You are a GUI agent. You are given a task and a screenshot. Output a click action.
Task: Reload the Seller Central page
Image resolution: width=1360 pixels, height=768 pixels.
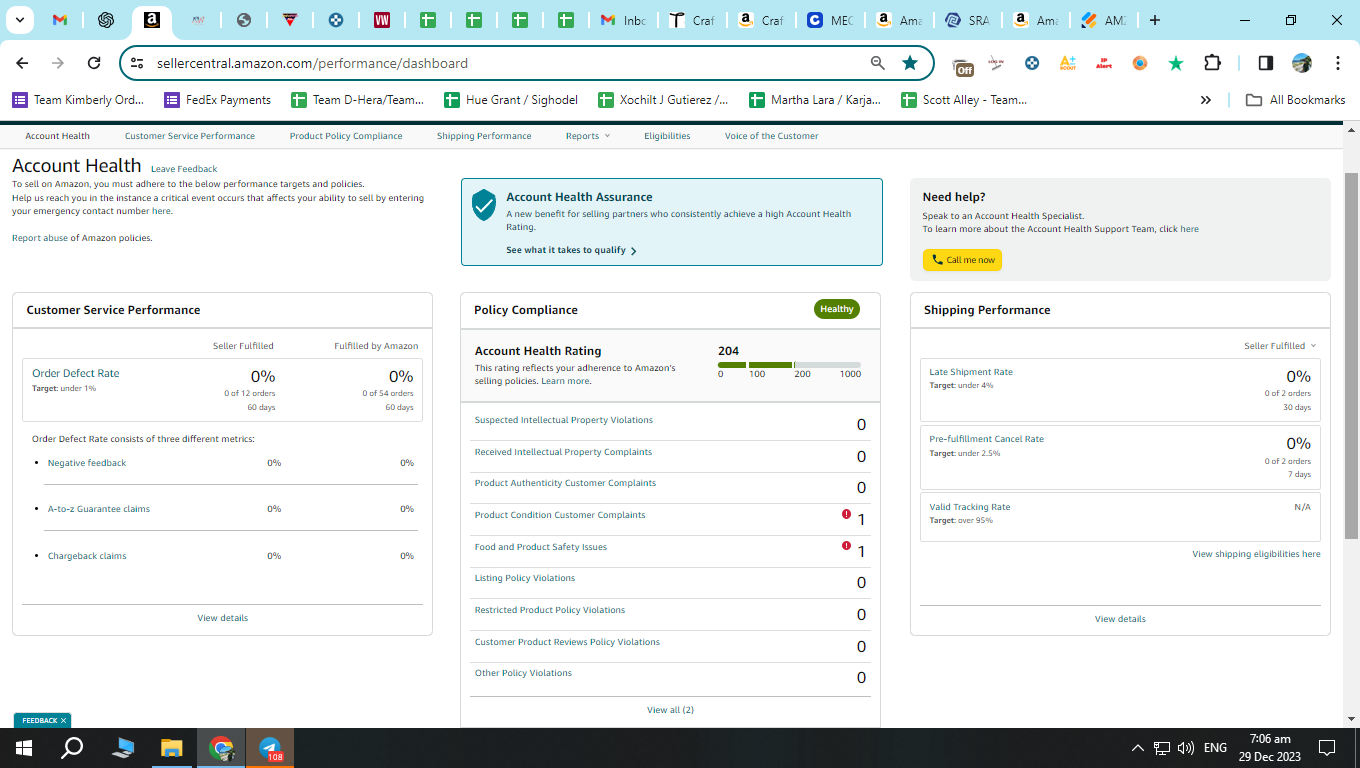point(94,63)
